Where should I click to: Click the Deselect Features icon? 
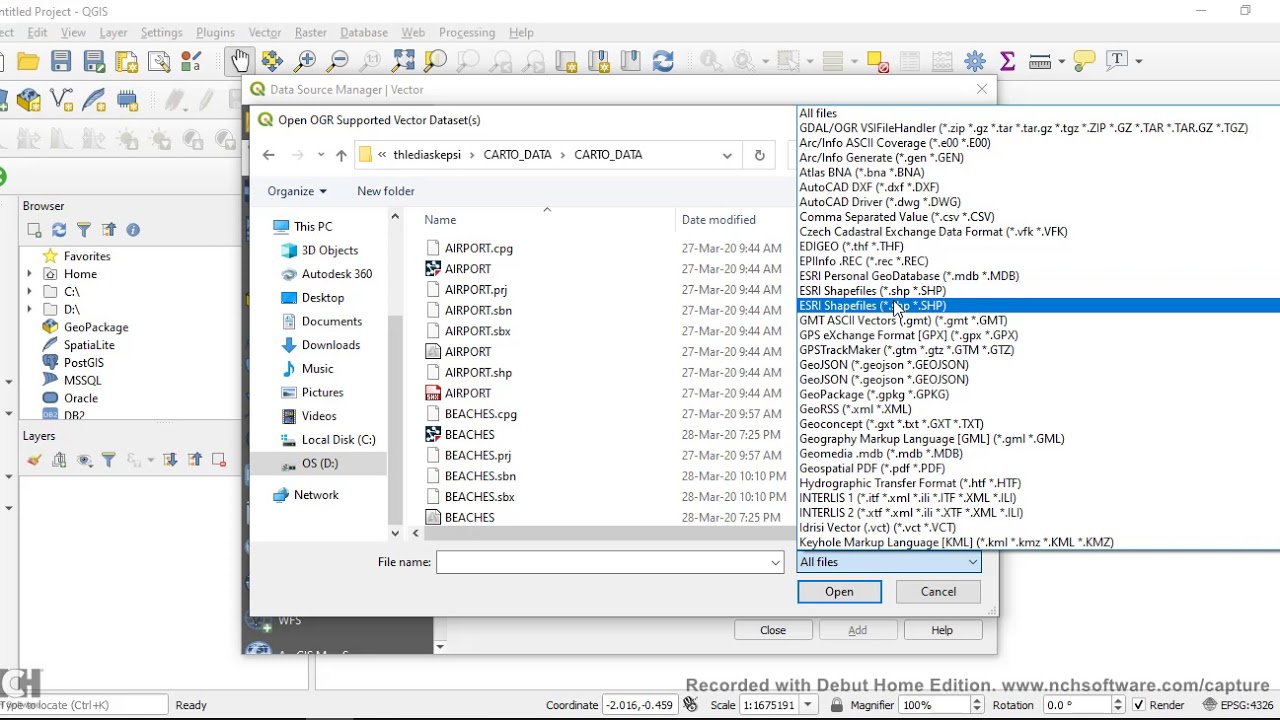coord(878,61)
